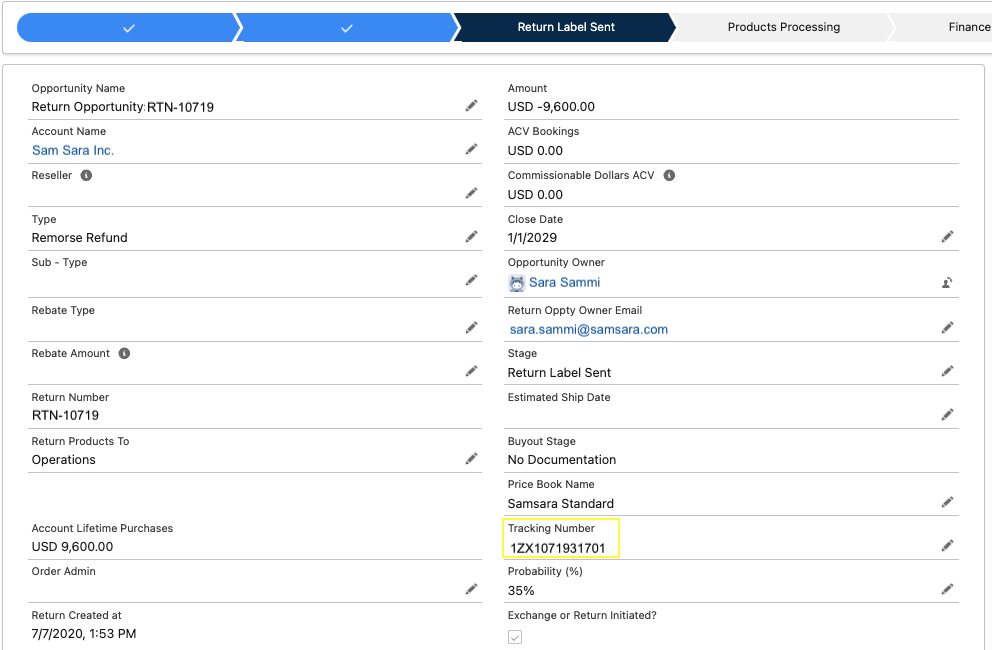Click the sara.sammi@samsara.com email link

pos(588,329)
